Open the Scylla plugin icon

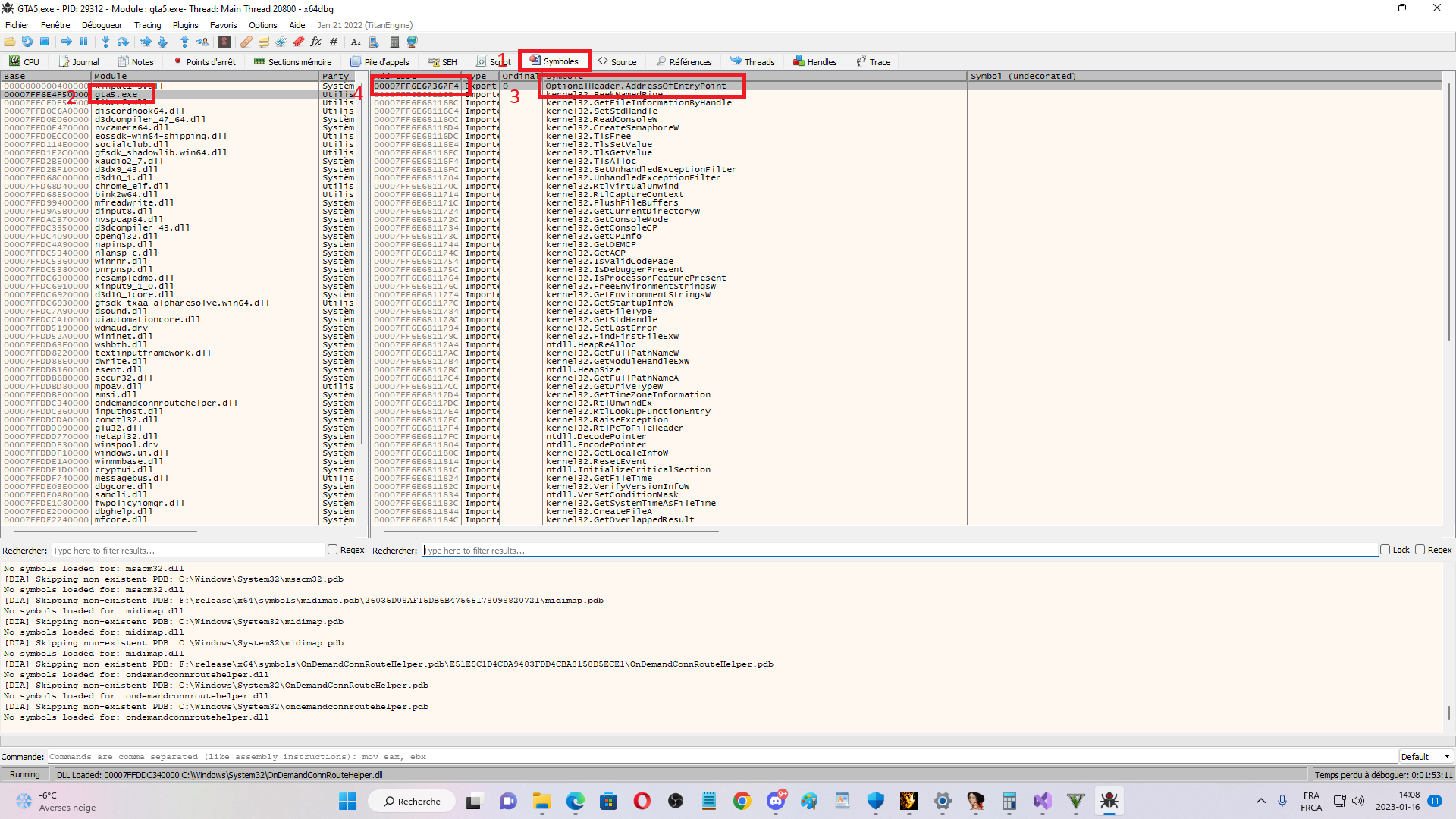[x=224, y=42]
